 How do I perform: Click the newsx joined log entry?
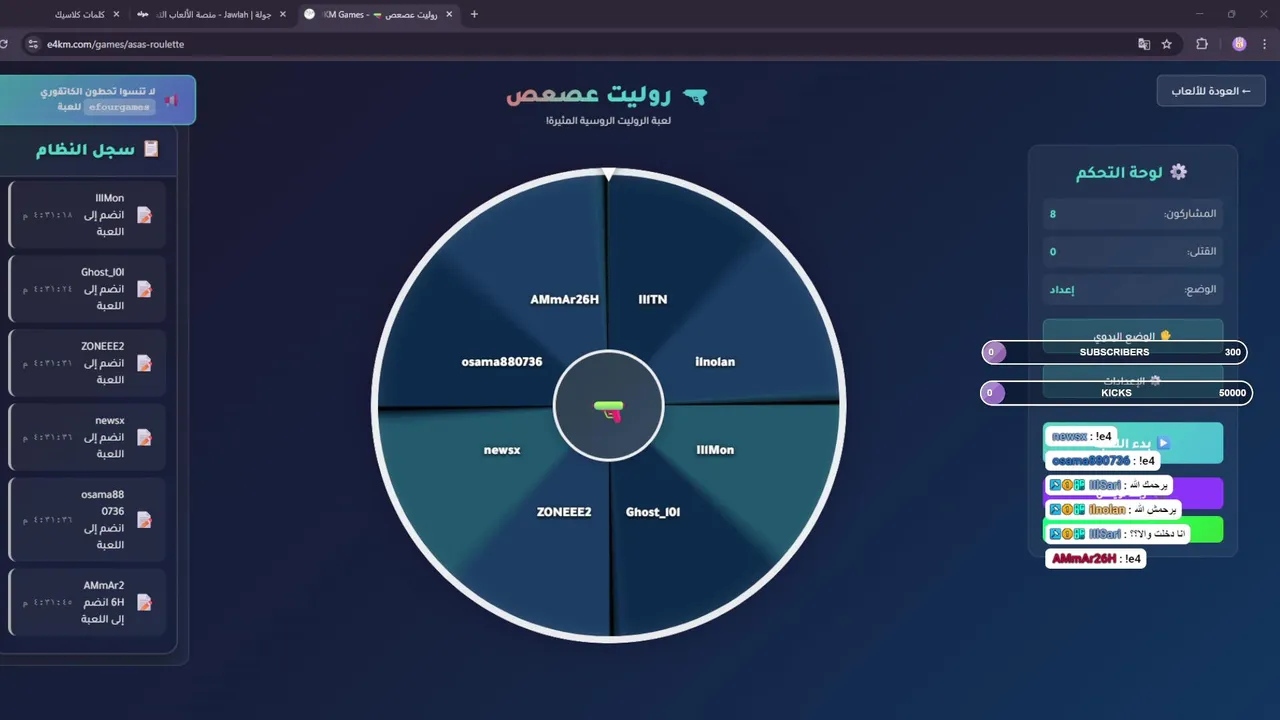coord(87,437)
